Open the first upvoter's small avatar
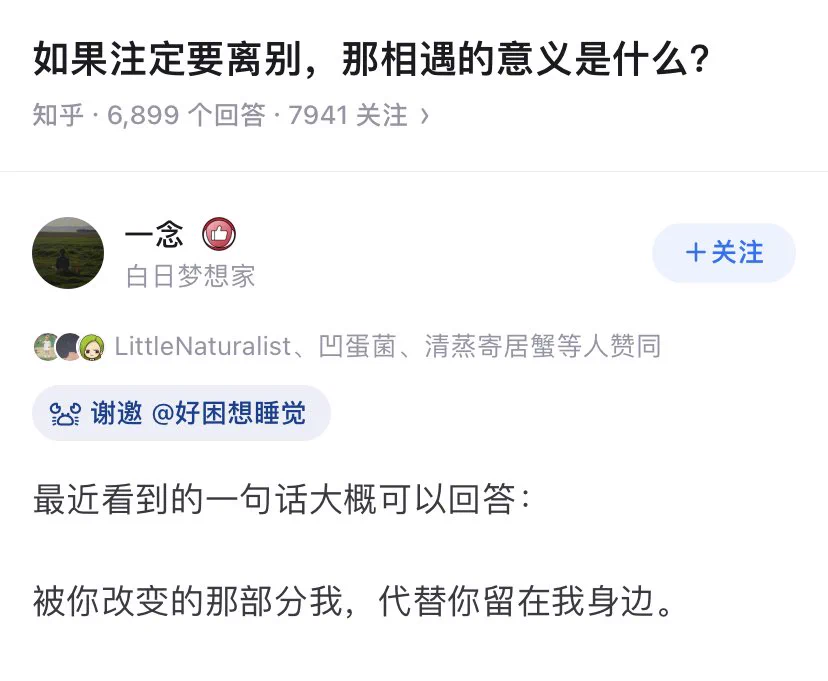 point(46,347)
